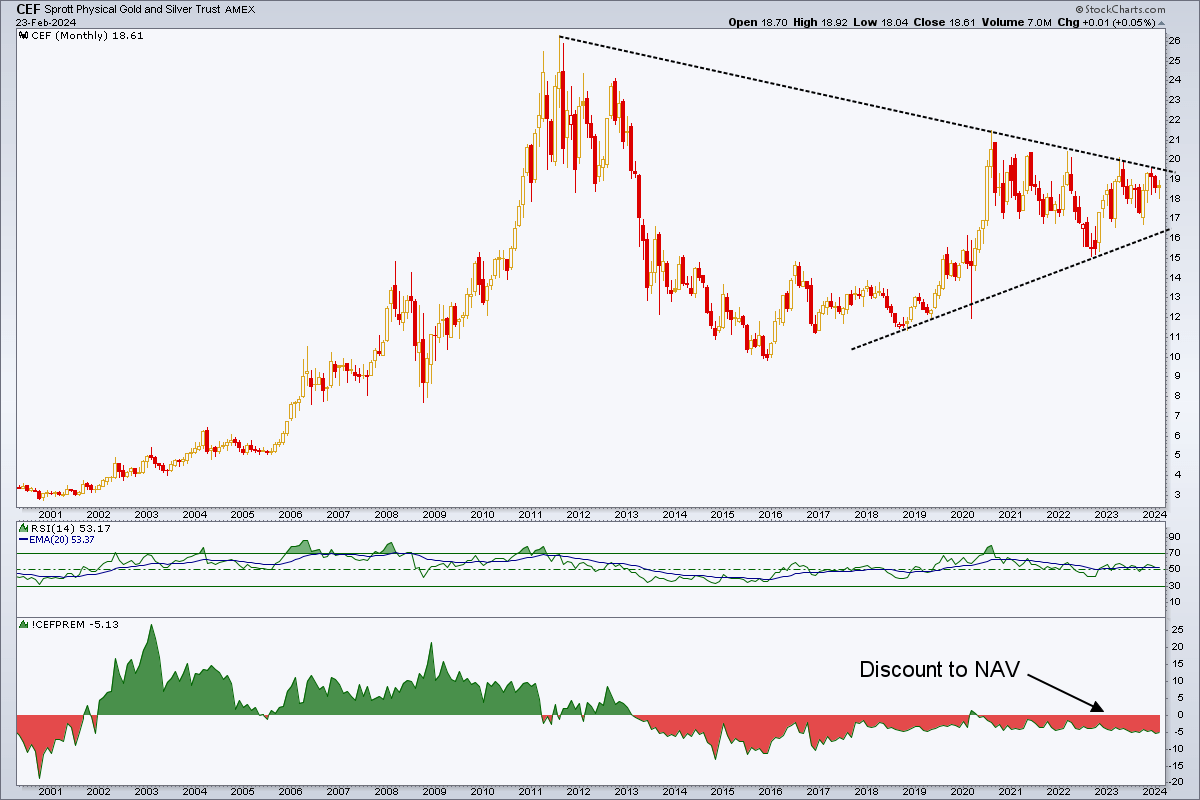Viewport: 1200px width, 800px height.
Task: Click 2001 on the bottom premium panel time axis
Action: pyautogui.click(x=50, y=791)
